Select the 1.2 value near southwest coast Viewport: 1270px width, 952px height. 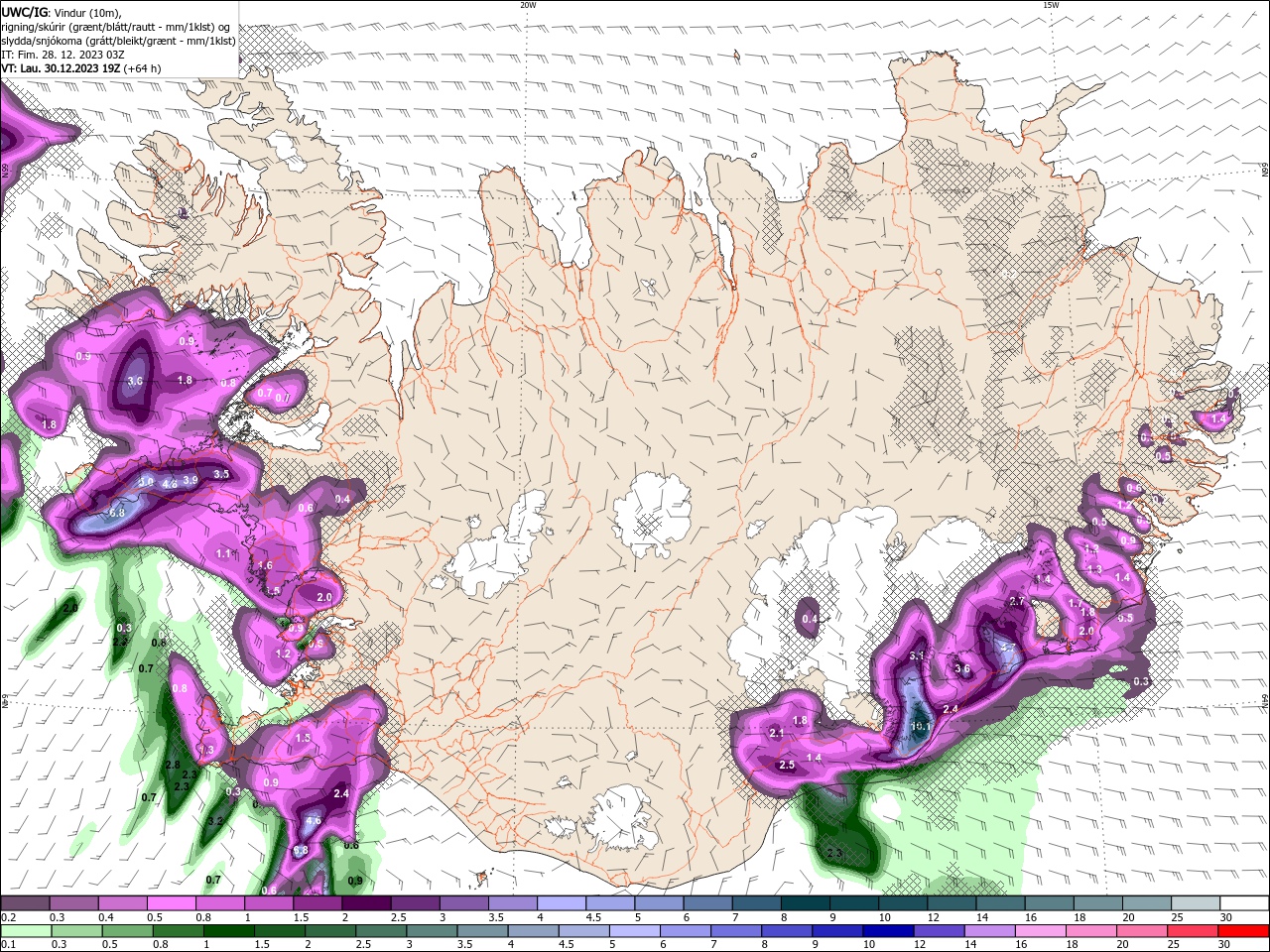pyautogui.click(x=283, y=654)
